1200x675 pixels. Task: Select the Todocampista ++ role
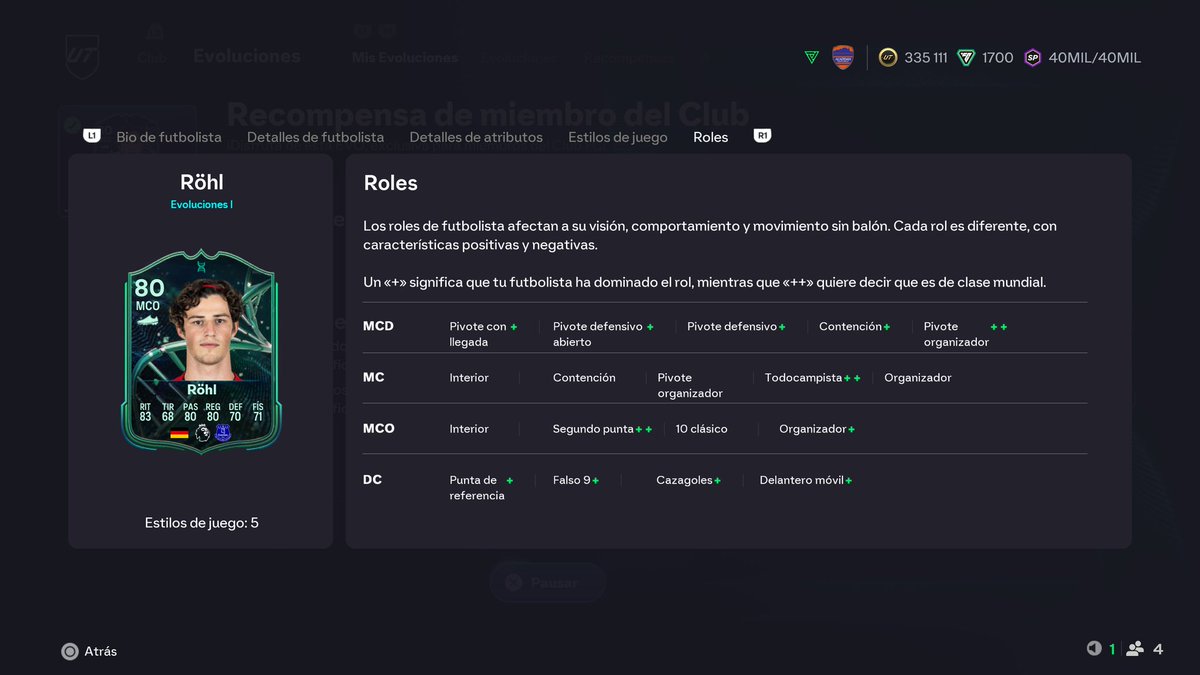coord(812,377)
